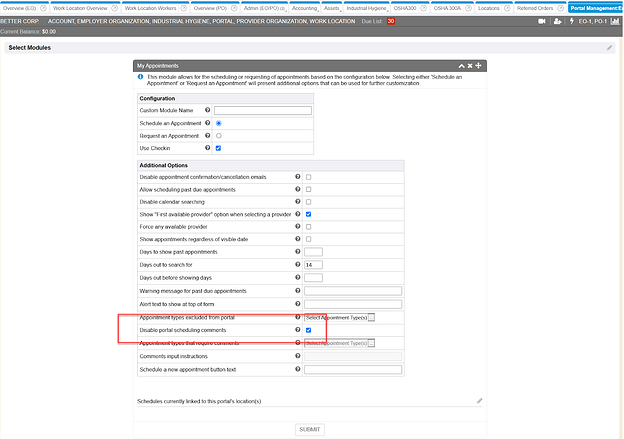Image resolution: width=624 pixels, height=439 pixels.
Task: Open Appointment types excluded from portal picker
Action: click(x=371, y=317)
